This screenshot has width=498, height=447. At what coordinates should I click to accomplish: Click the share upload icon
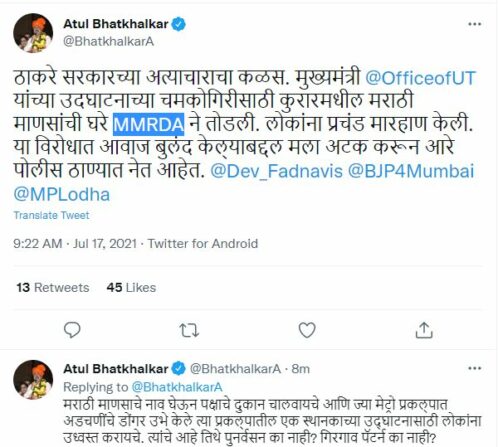tap(424, 330)
